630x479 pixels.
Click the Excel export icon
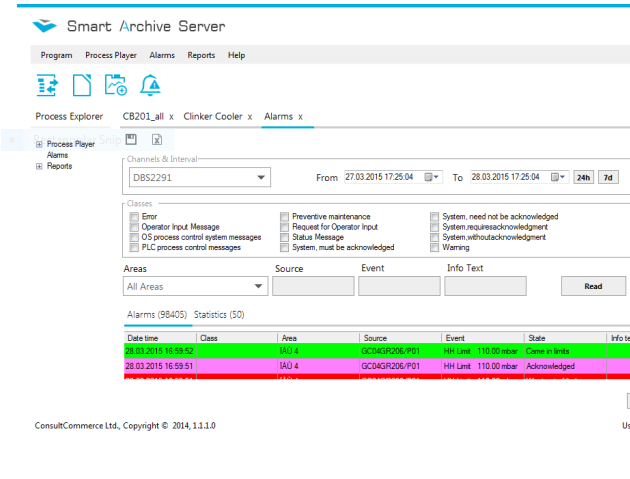click(x=157, y=139)
